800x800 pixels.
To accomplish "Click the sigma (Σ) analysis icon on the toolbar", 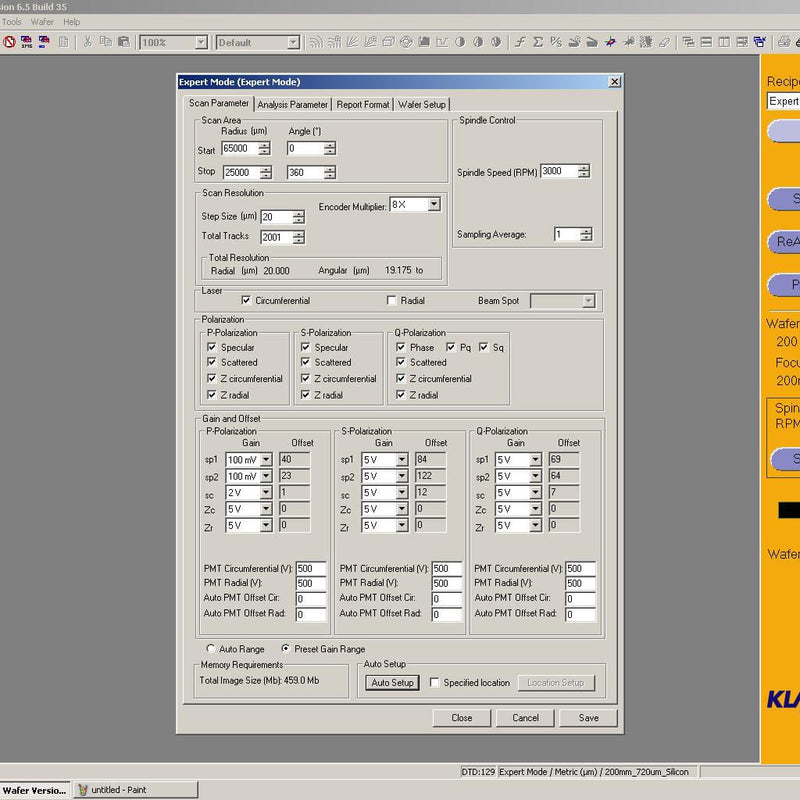I will click(x=536, y=42).
